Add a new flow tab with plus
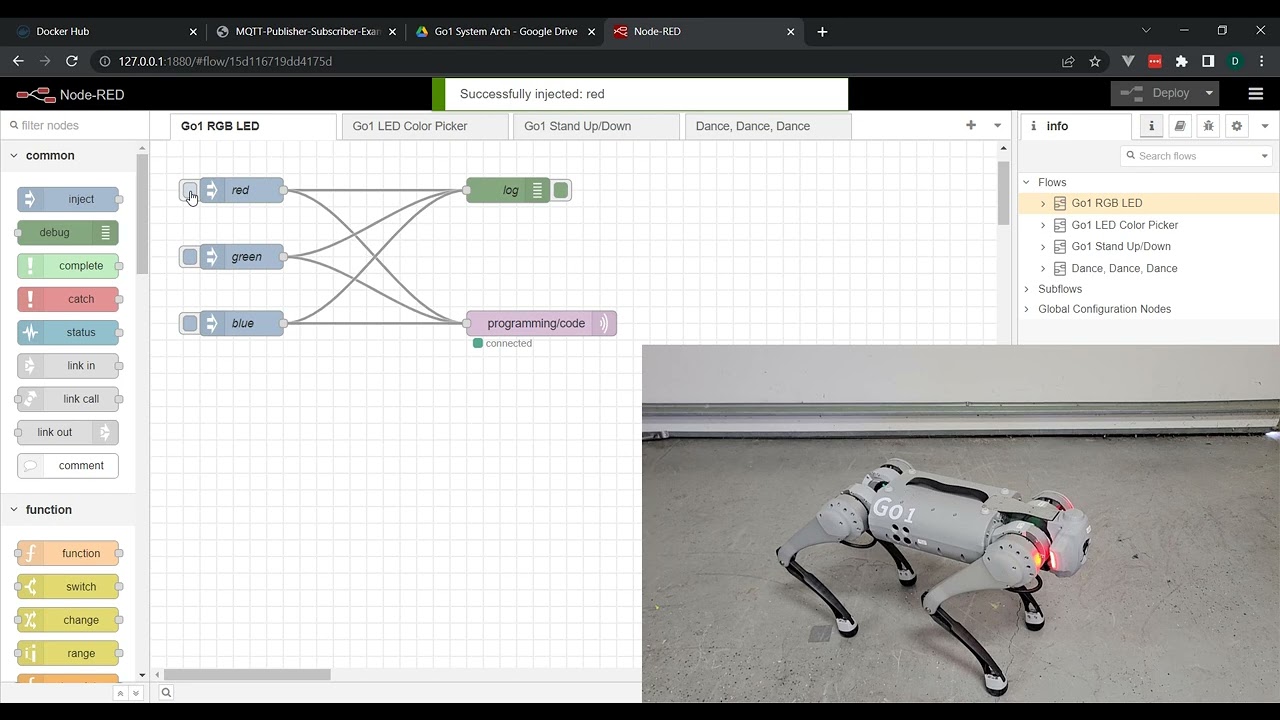 tap(970, 125)
